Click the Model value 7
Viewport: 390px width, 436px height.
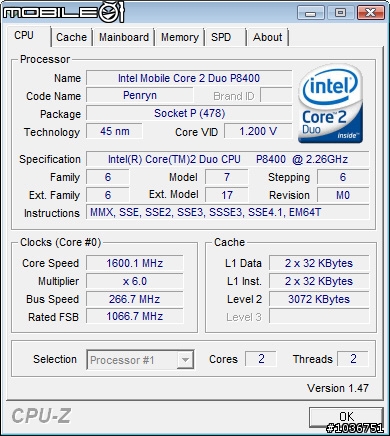227,177
